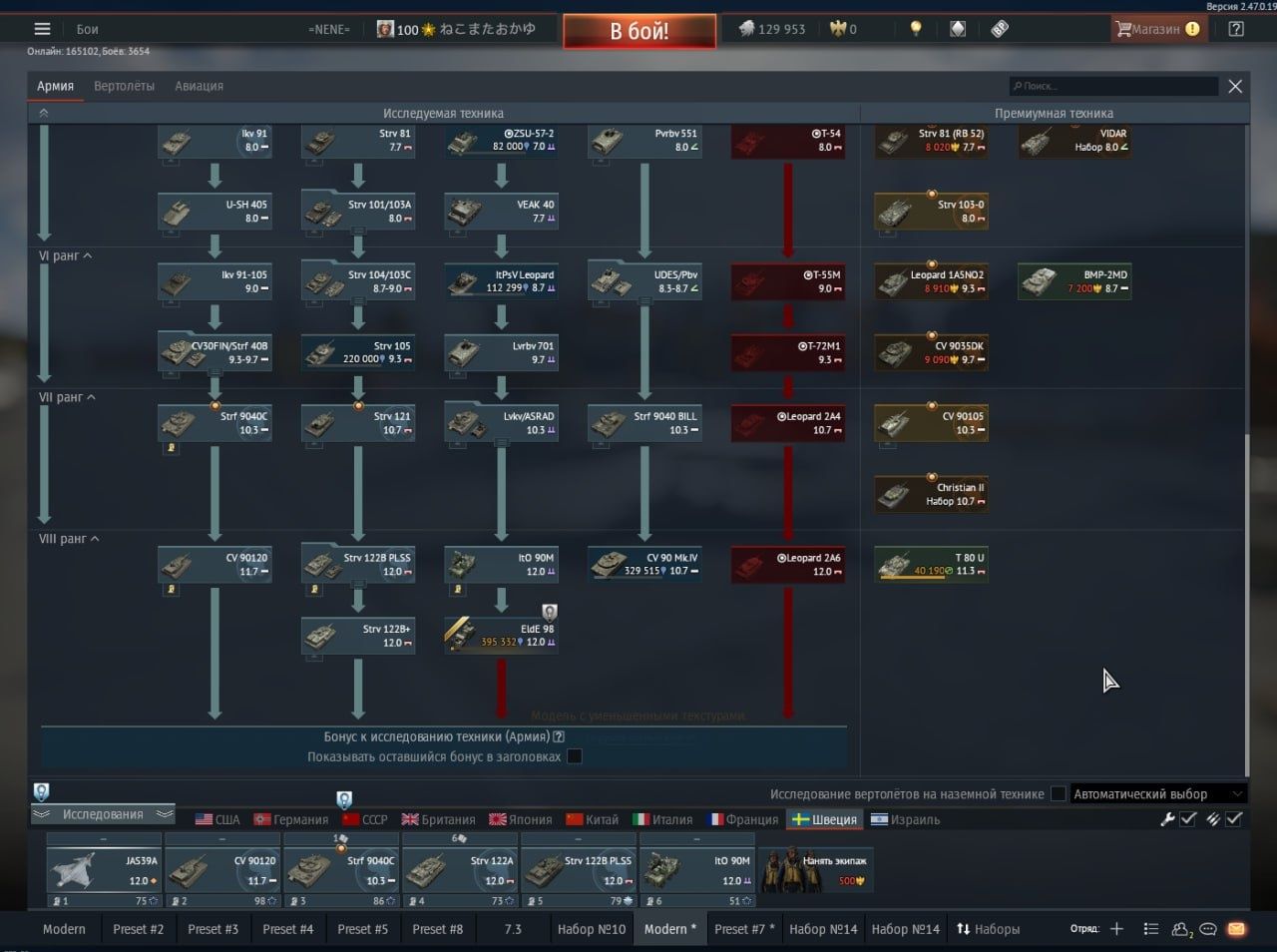
Task: Select the США nation tab
Action: pos(216,819)
